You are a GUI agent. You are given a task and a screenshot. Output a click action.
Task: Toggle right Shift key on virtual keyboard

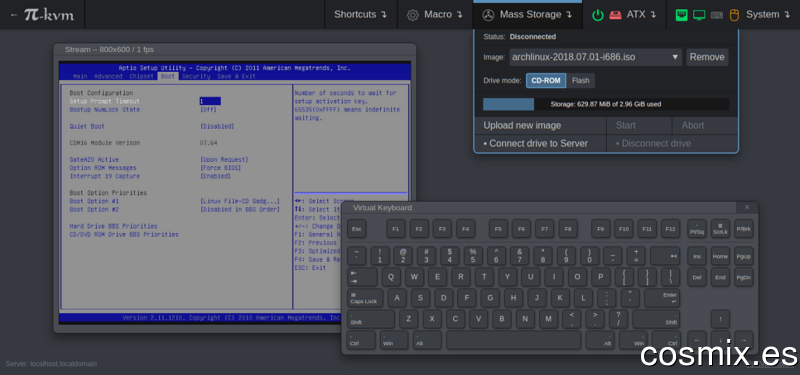coord(656,319)
